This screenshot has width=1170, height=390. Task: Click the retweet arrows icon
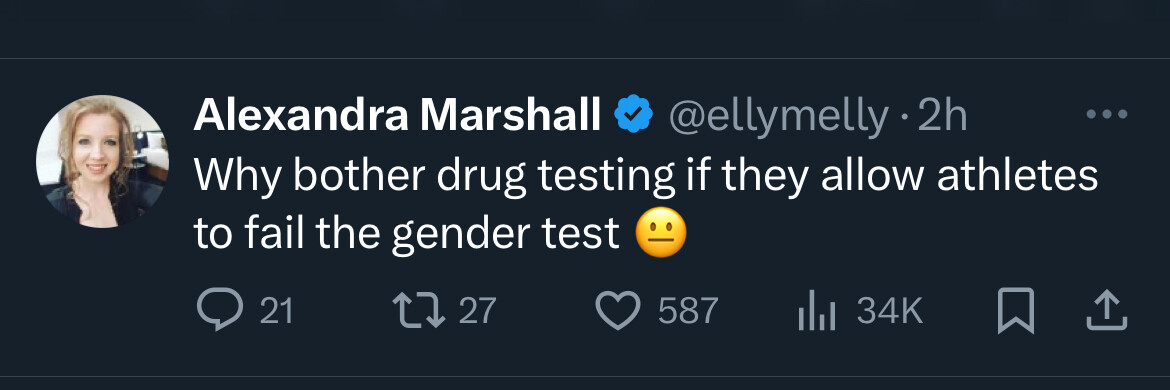click(419, 310)
